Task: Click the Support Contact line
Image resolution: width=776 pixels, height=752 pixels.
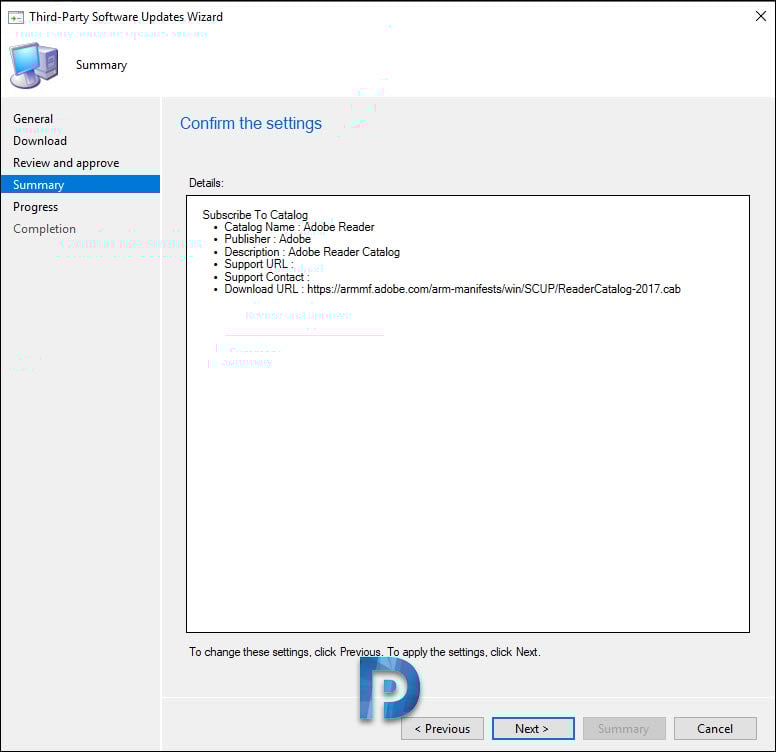Action: [267, 277]
